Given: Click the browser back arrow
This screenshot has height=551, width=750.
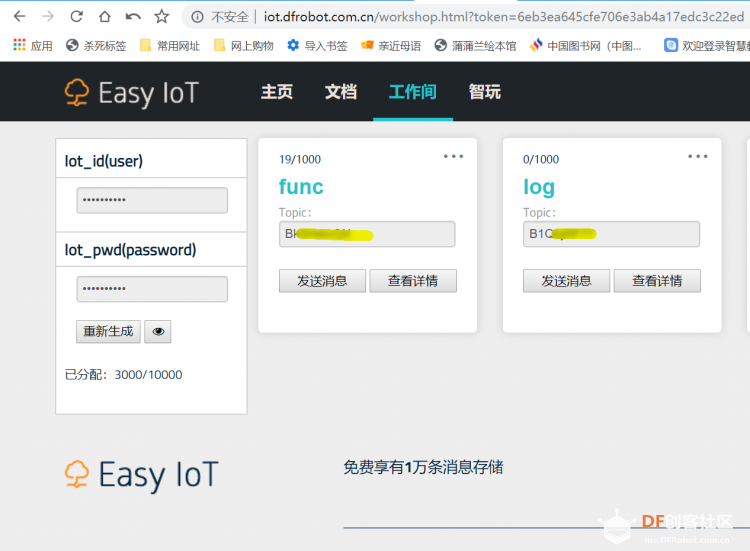Looking at the screenshot, I should [20, 17].
